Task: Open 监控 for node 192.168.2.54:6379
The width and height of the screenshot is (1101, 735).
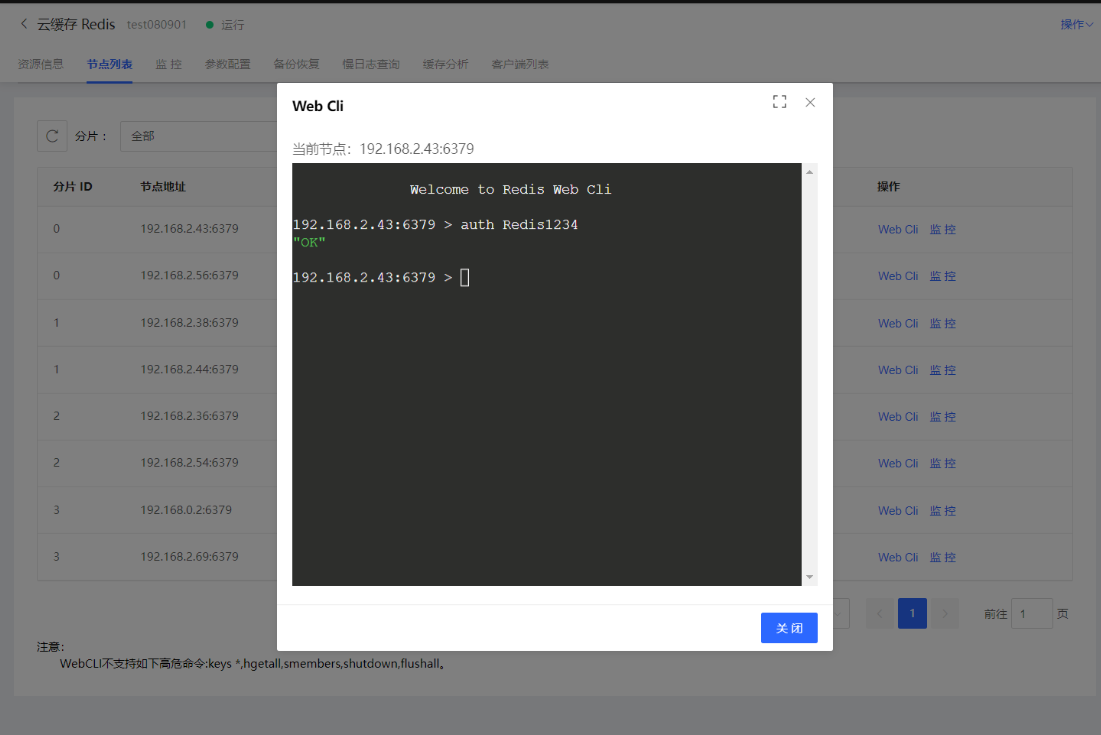Action: pyautogui.click(x=942, y=463)
